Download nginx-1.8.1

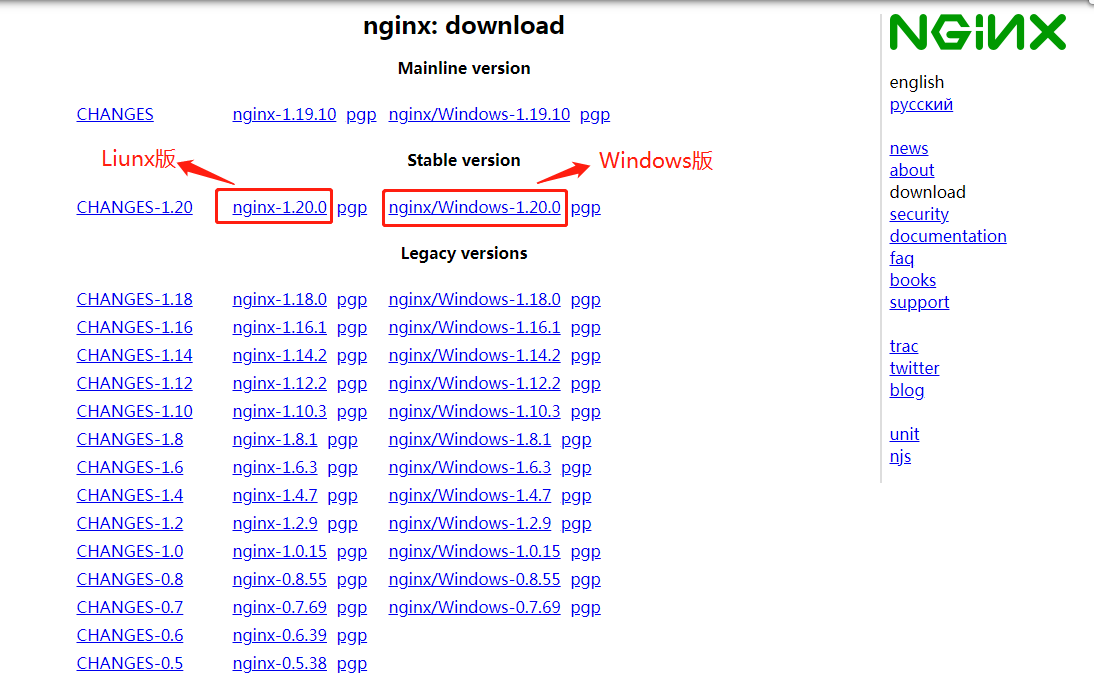click(x=275, y=439)
